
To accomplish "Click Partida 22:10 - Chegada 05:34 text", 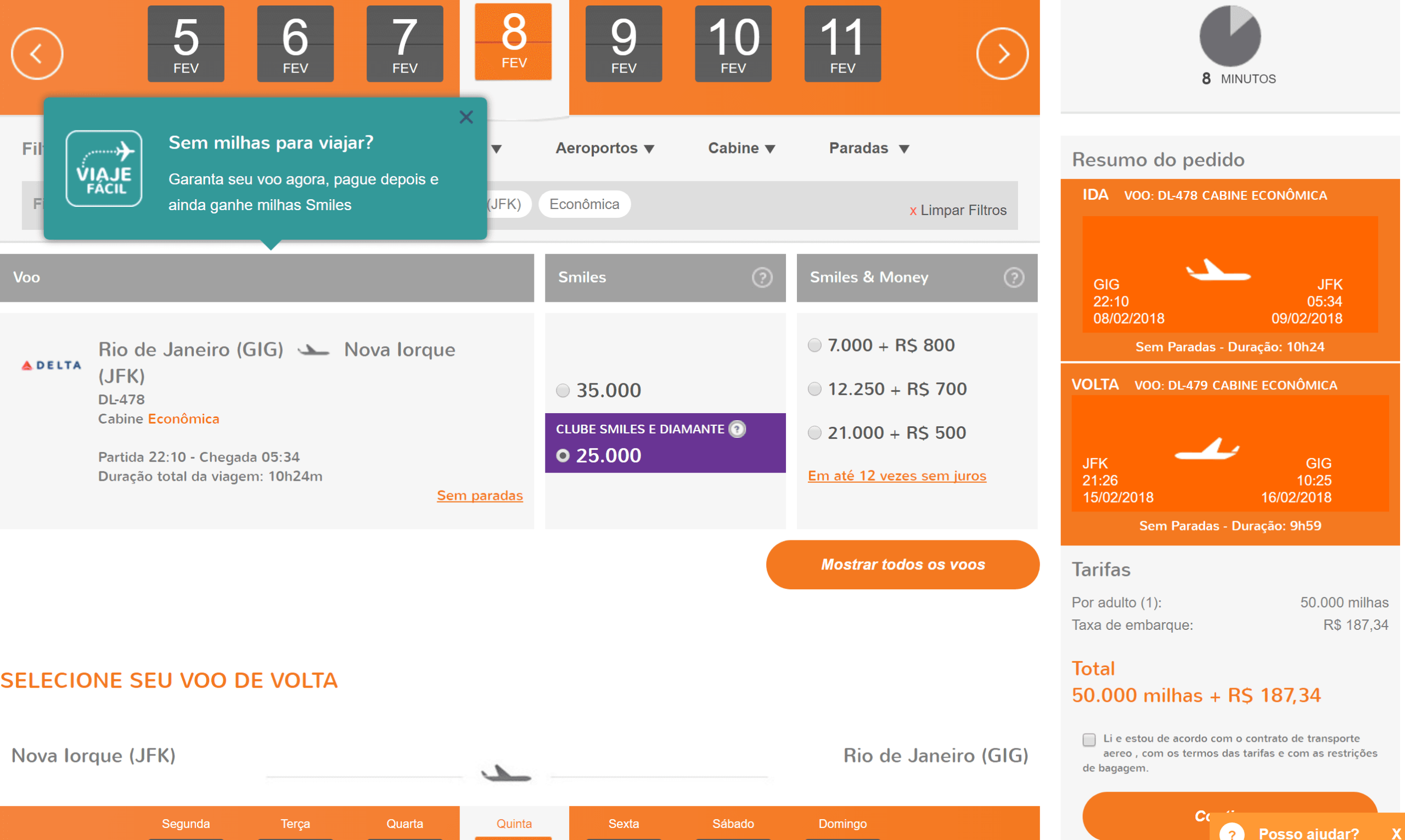I will coord(199,457).
